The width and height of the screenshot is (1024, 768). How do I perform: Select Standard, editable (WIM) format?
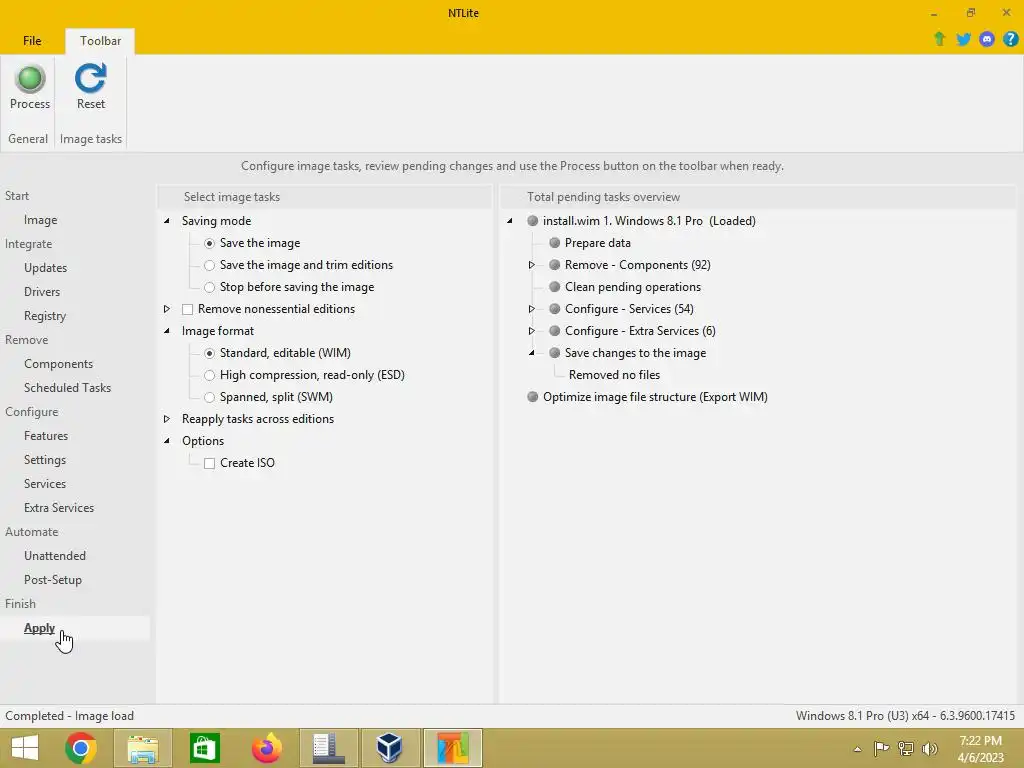209,353
